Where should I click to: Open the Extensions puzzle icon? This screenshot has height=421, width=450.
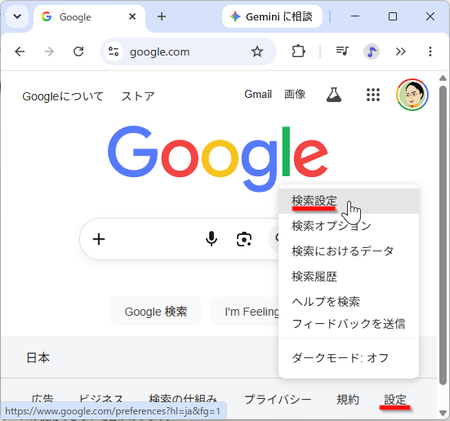point(298,51)
